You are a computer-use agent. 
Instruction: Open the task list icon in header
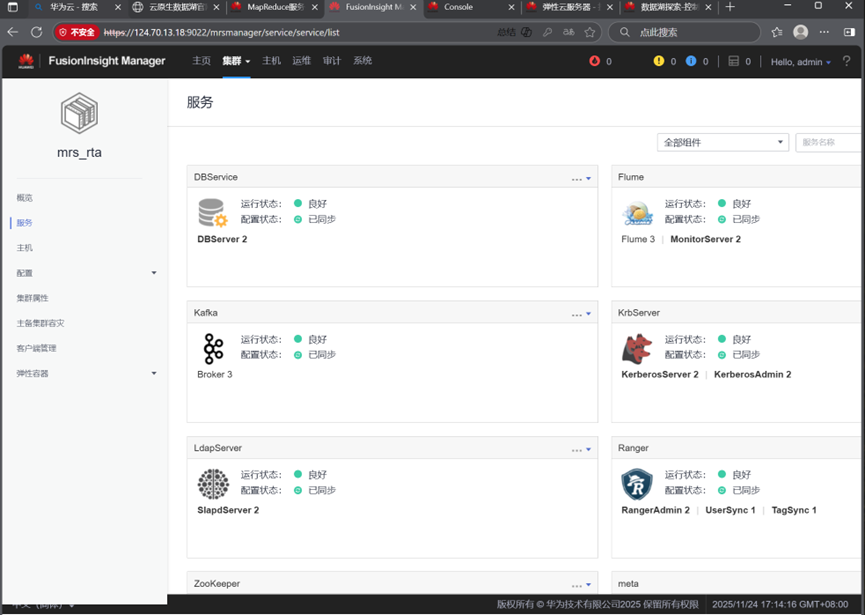tap(733, 61)
